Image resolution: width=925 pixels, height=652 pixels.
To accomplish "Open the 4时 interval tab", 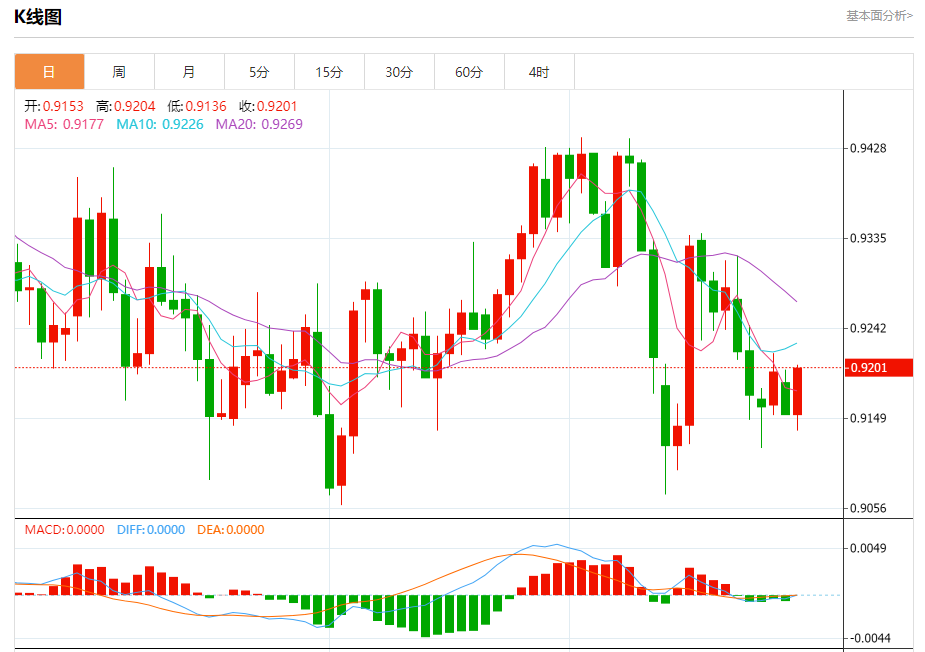I will tap(539, 72).
